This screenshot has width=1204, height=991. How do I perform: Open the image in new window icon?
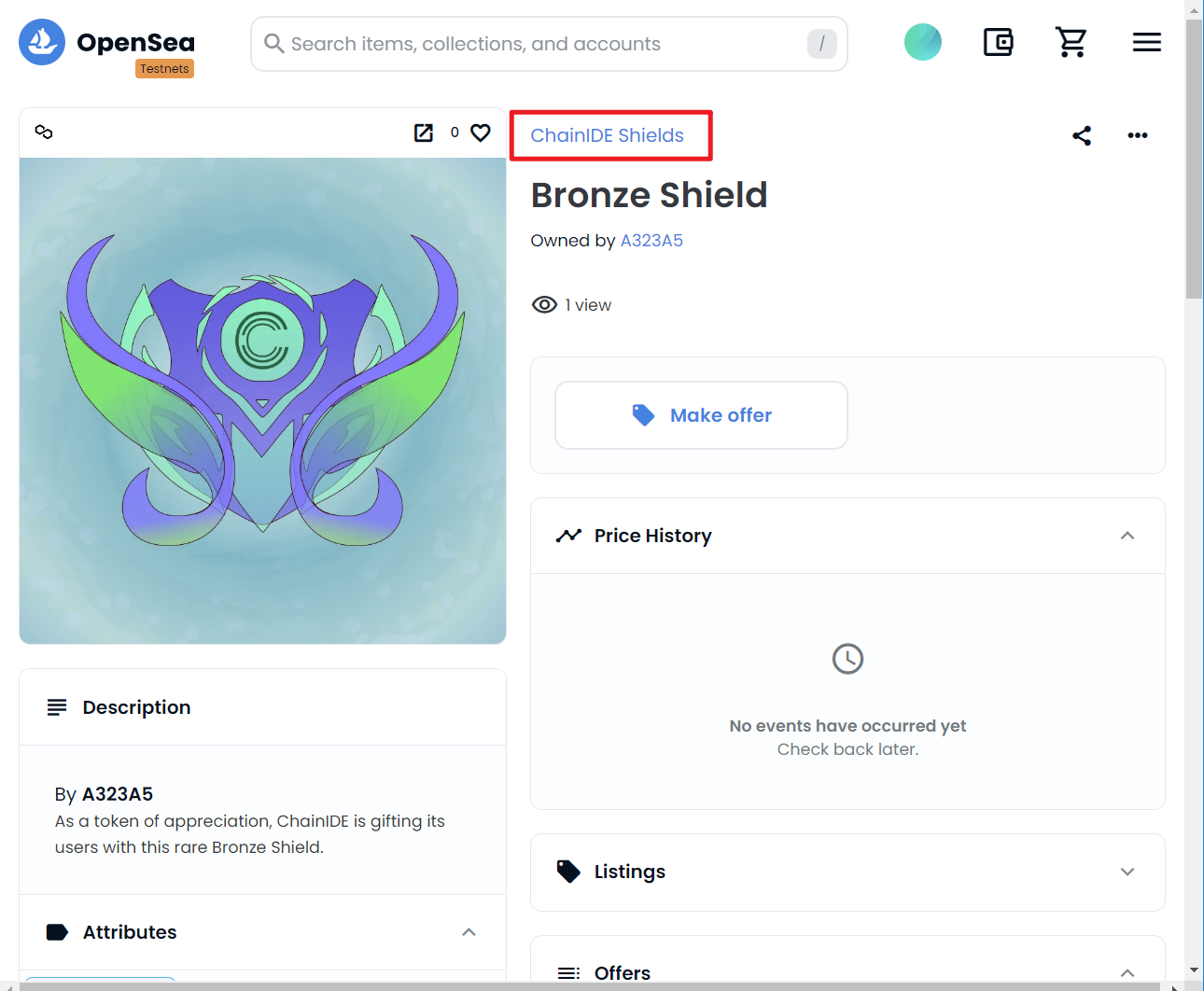(x=424, y=133)
